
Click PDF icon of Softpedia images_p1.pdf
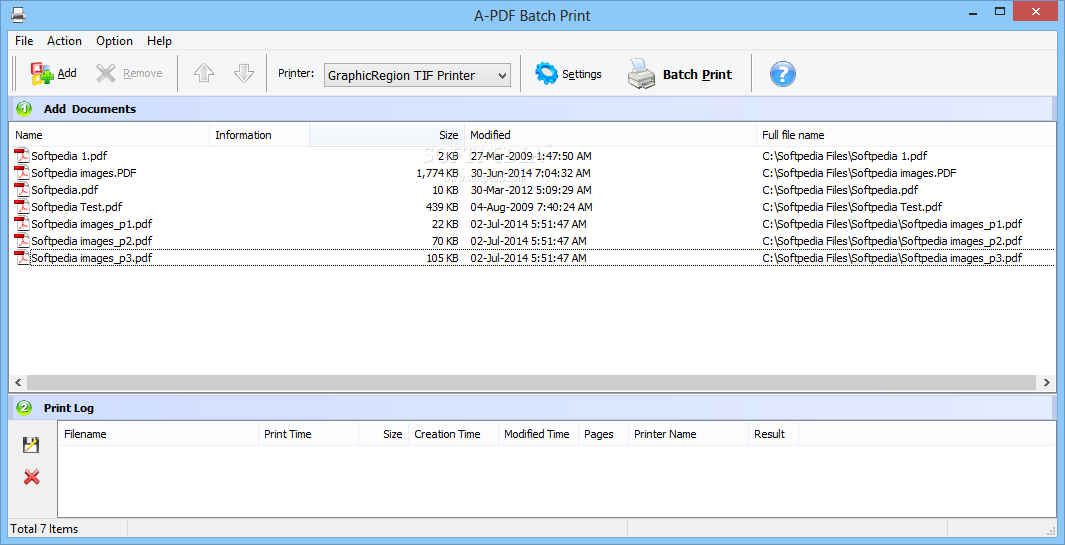[x=22, y=224]
